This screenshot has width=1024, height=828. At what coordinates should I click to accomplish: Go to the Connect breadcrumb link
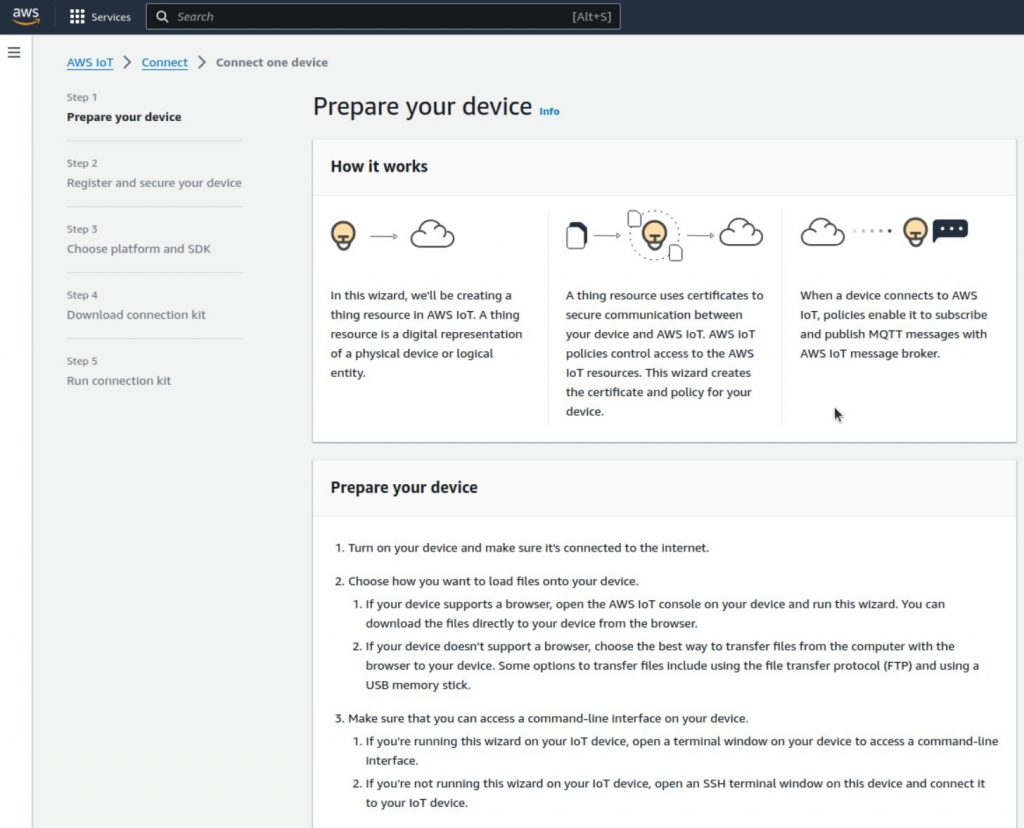[165, 62]
